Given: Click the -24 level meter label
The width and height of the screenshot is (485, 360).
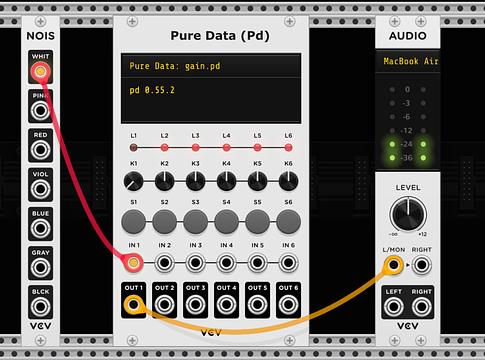Looking at the screenshot, I should click(x=407, y=144).
